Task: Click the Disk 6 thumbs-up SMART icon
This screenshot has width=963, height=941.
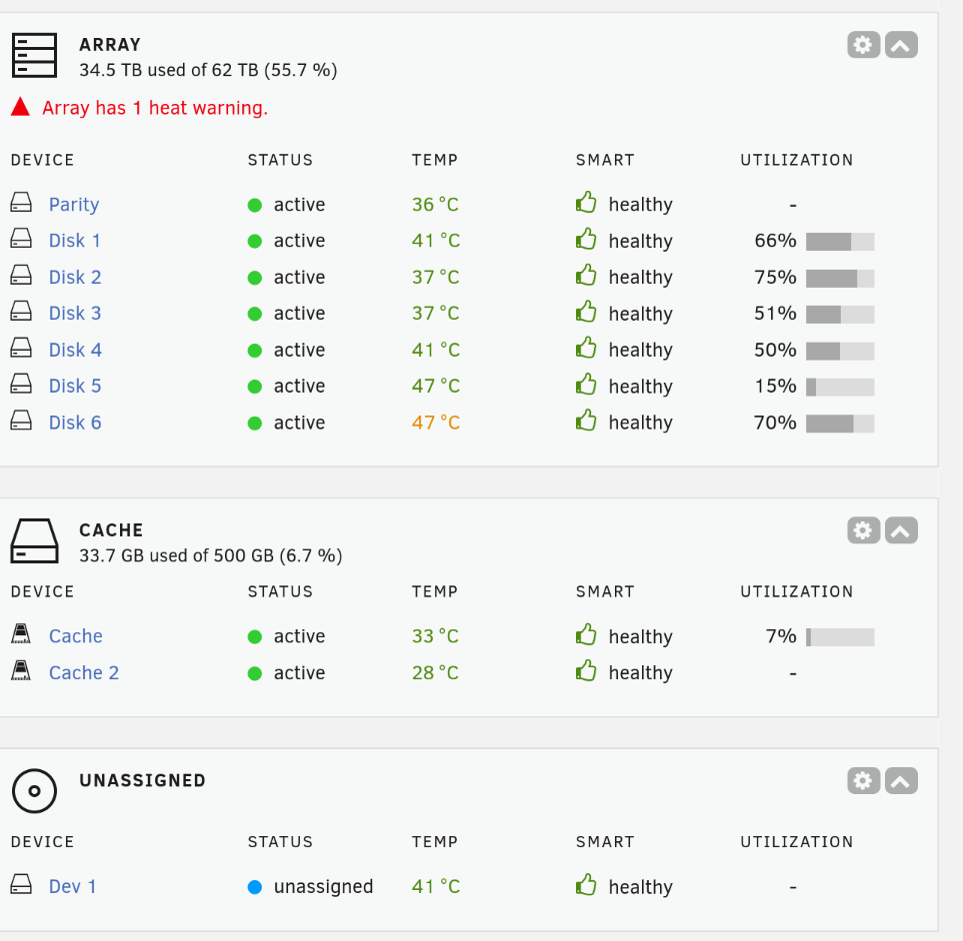Action: tap(586, 421)
